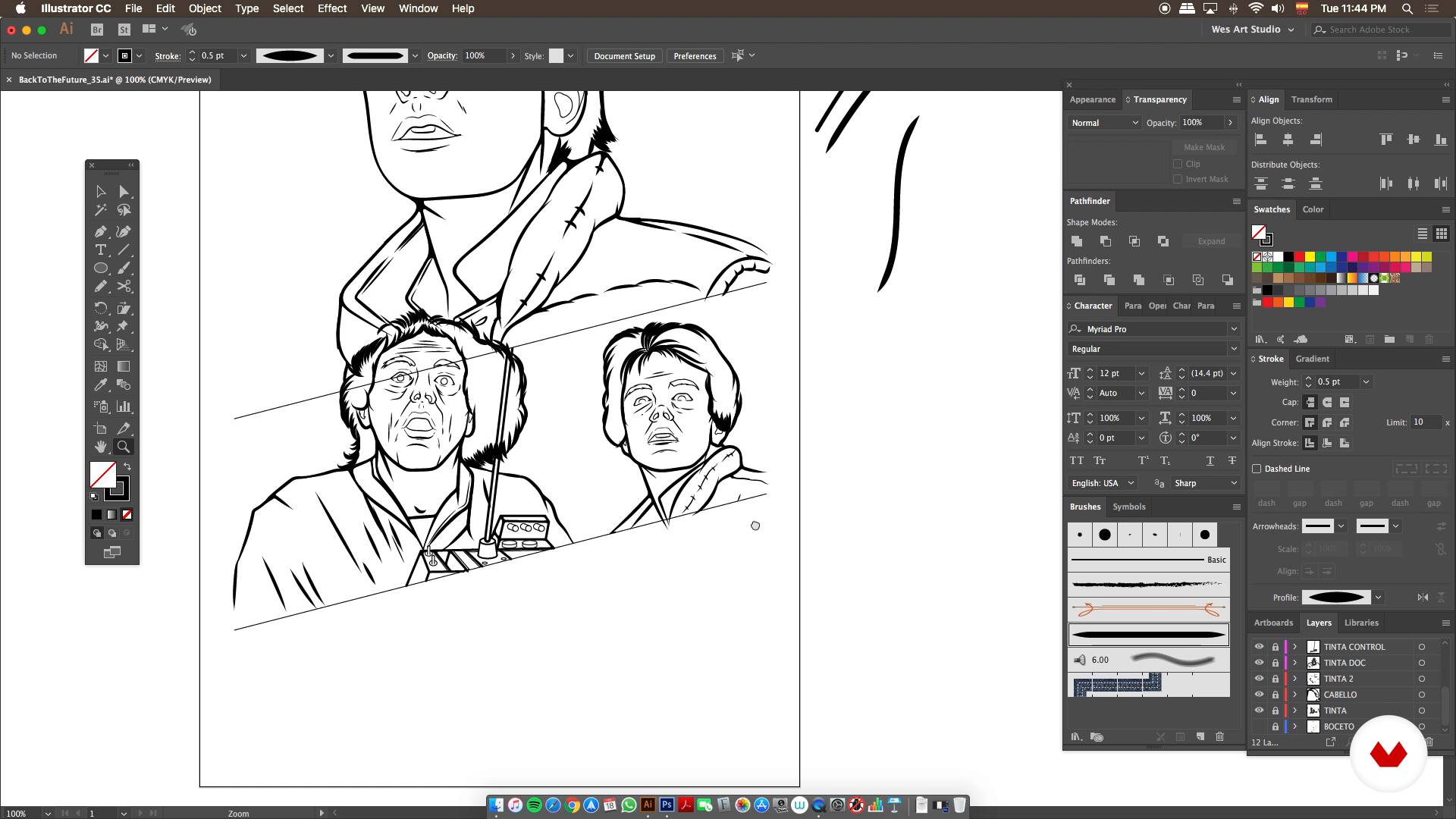Select the Scissors tool
1456x819 pixels.
tap(124, 286)
